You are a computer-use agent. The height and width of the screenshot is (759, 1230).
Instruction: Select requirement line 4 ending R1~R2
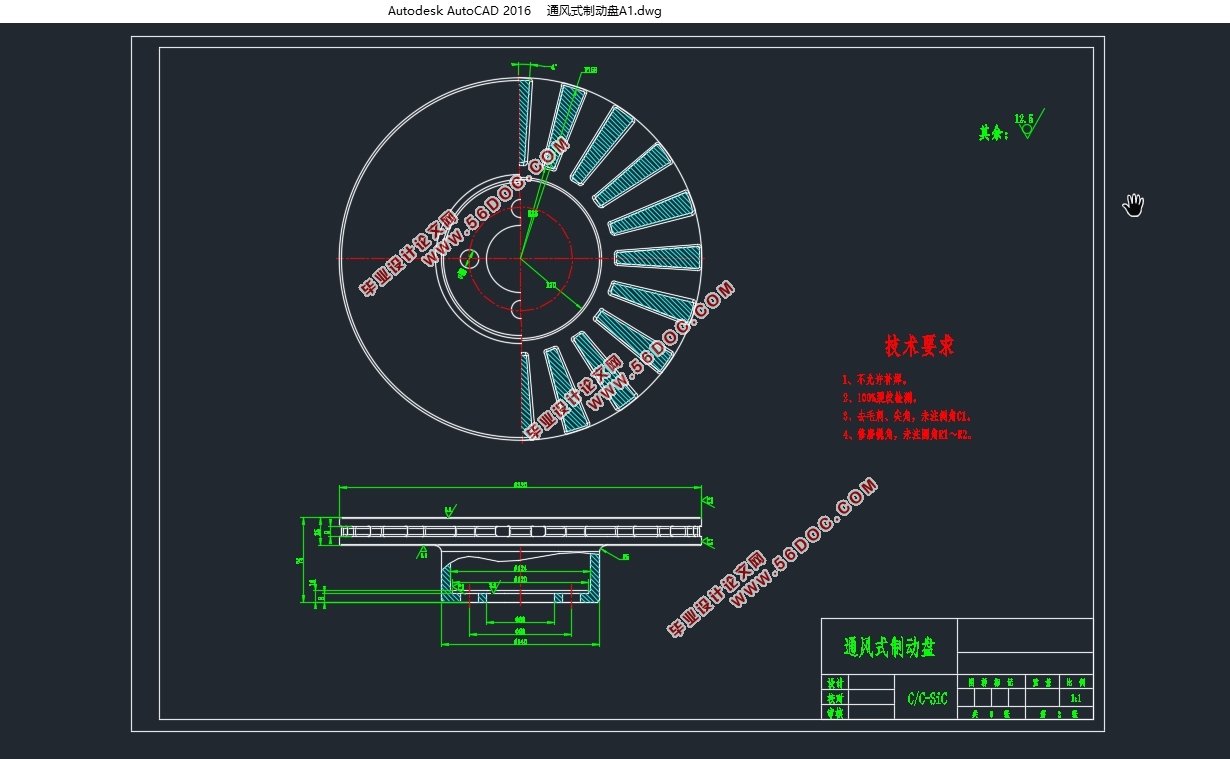[907, 435]
